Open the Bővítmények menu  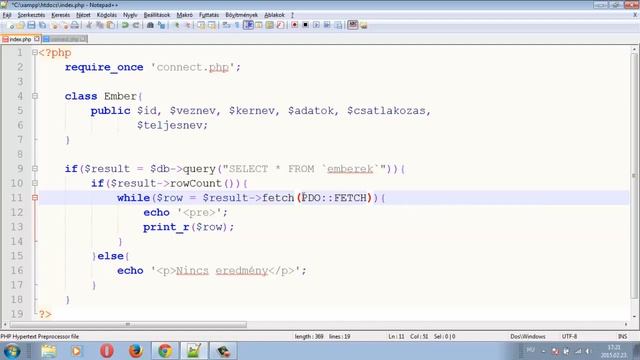242,15
